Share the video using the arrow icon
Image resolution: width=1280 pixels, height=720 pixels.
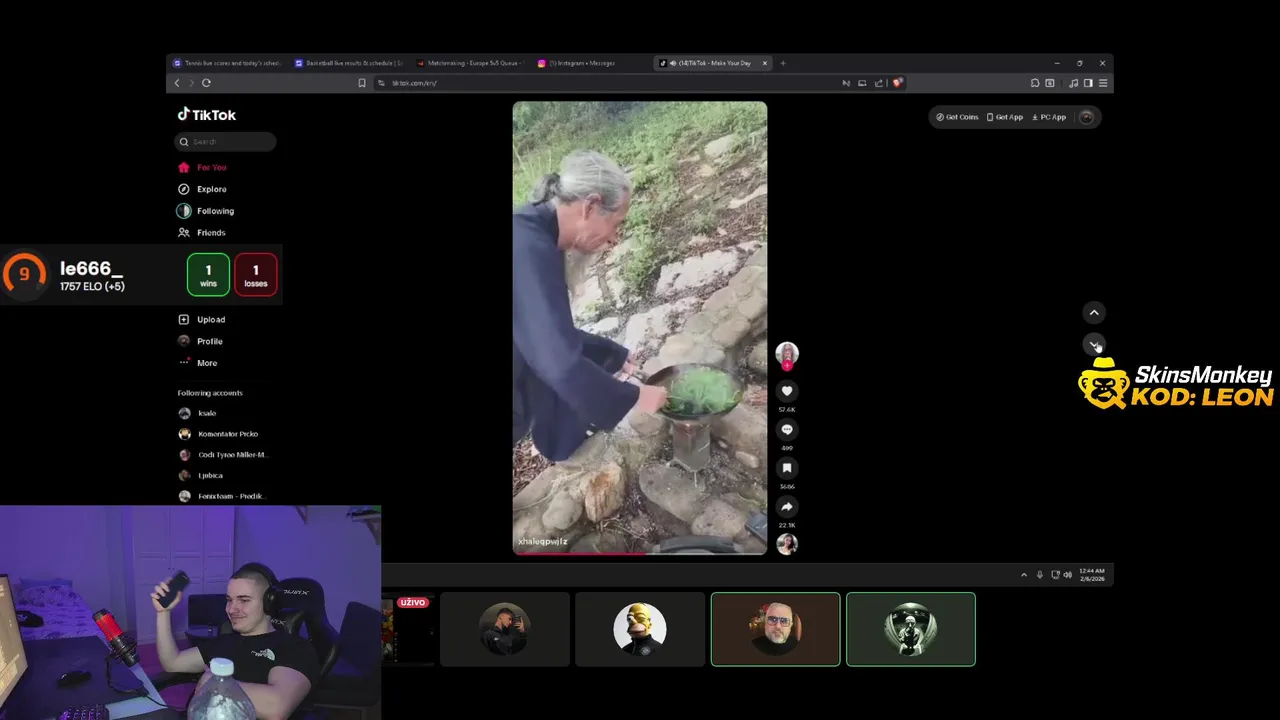pos(787,506)
